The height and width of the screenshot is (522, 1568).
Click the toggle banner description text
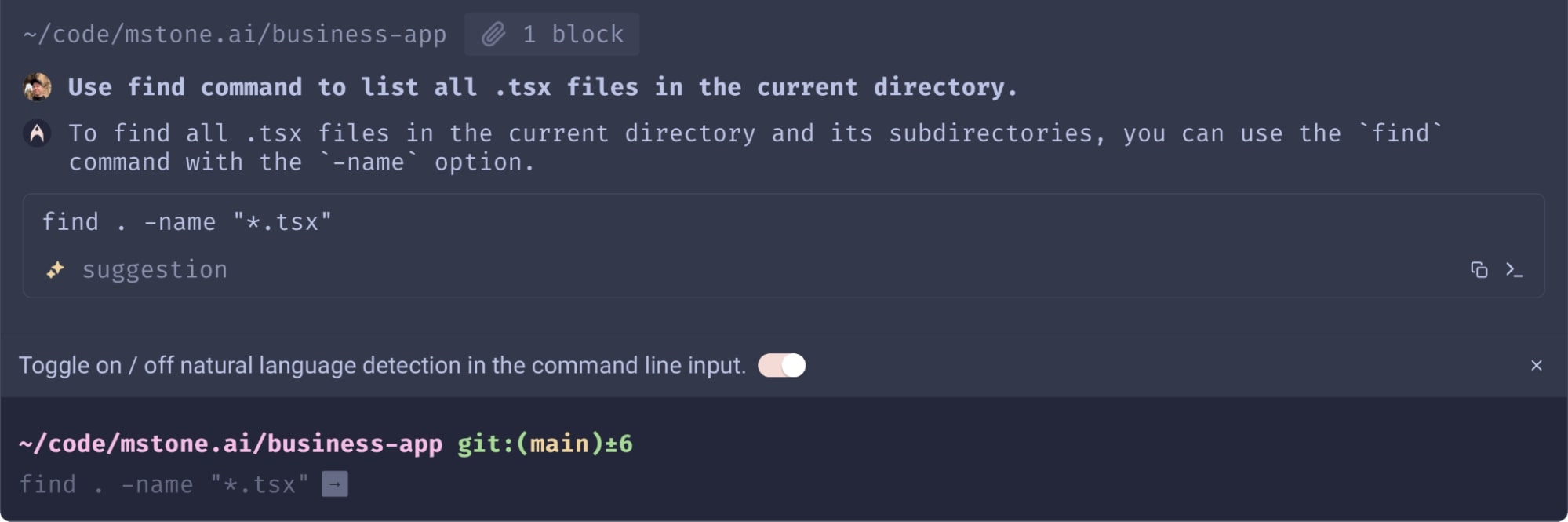[382, 366]
